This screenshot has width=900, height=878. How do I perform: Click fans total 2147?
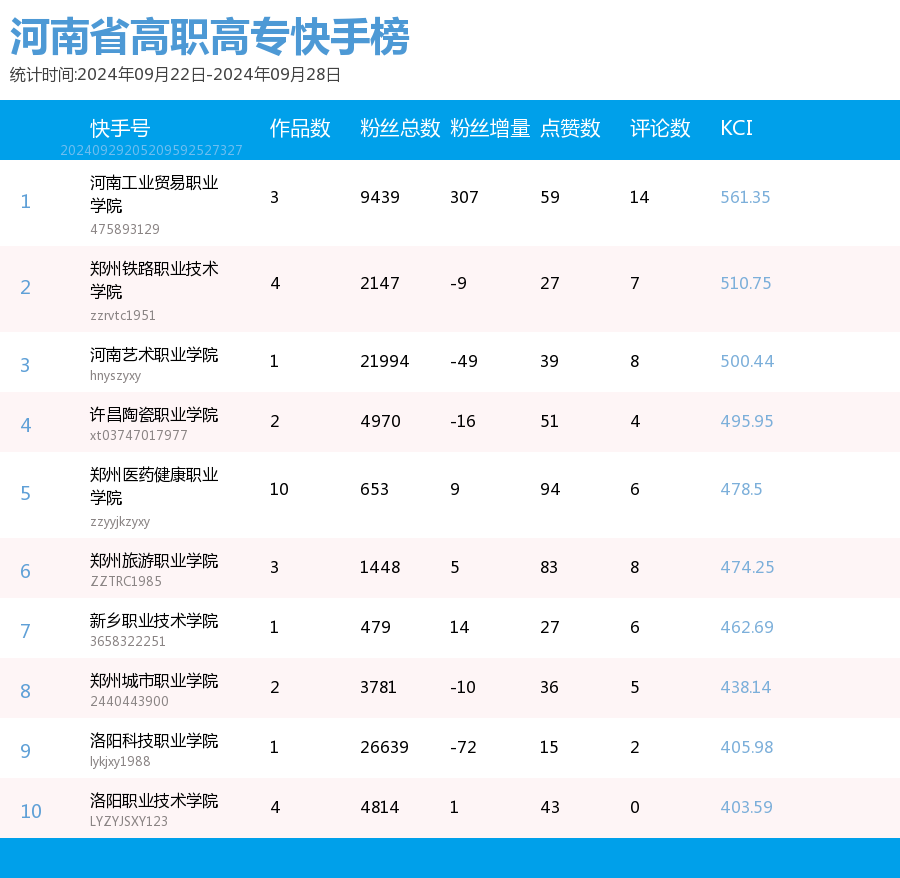point(380,283)
